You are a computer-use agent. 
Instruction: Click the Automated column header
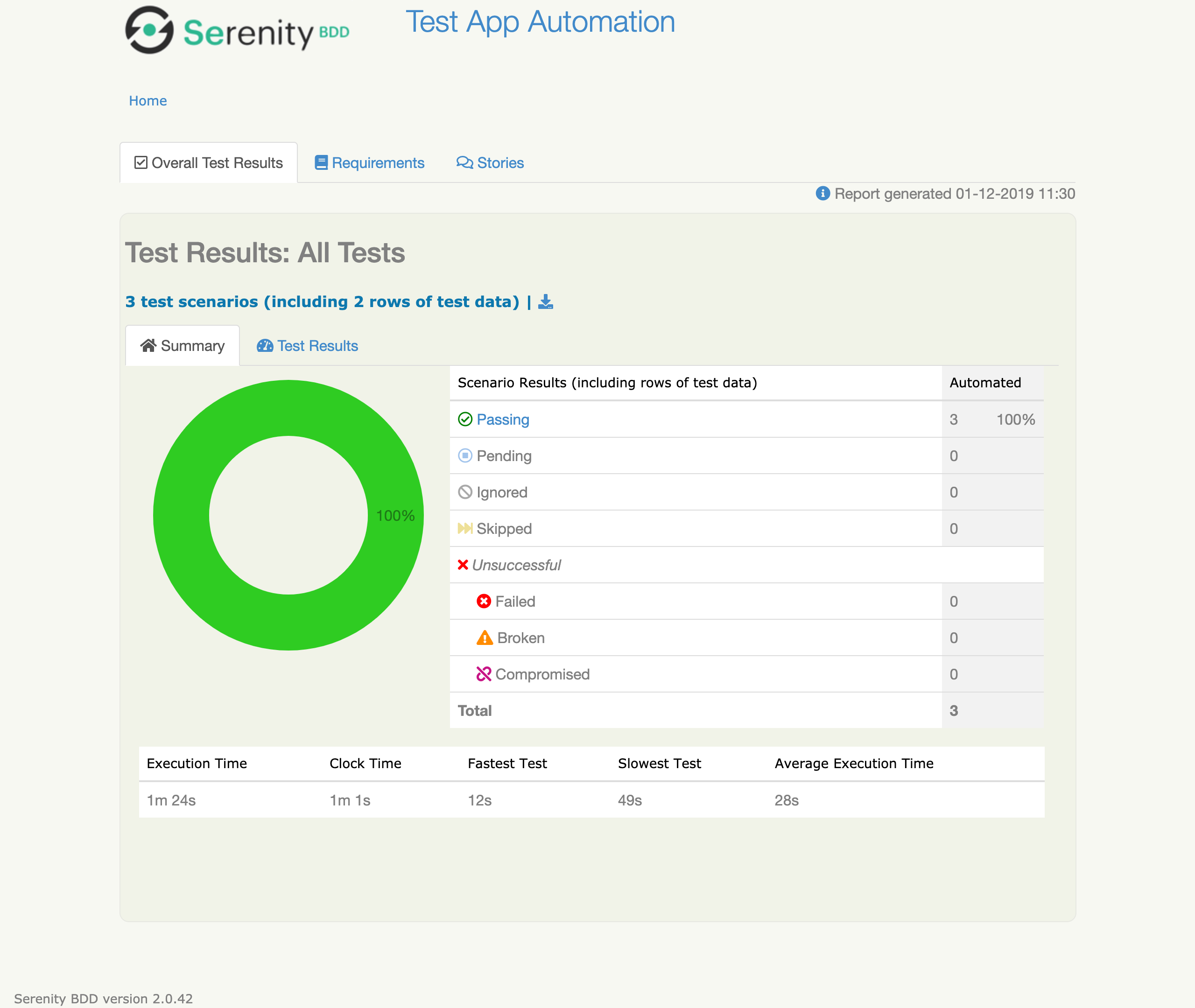[986, 383]
